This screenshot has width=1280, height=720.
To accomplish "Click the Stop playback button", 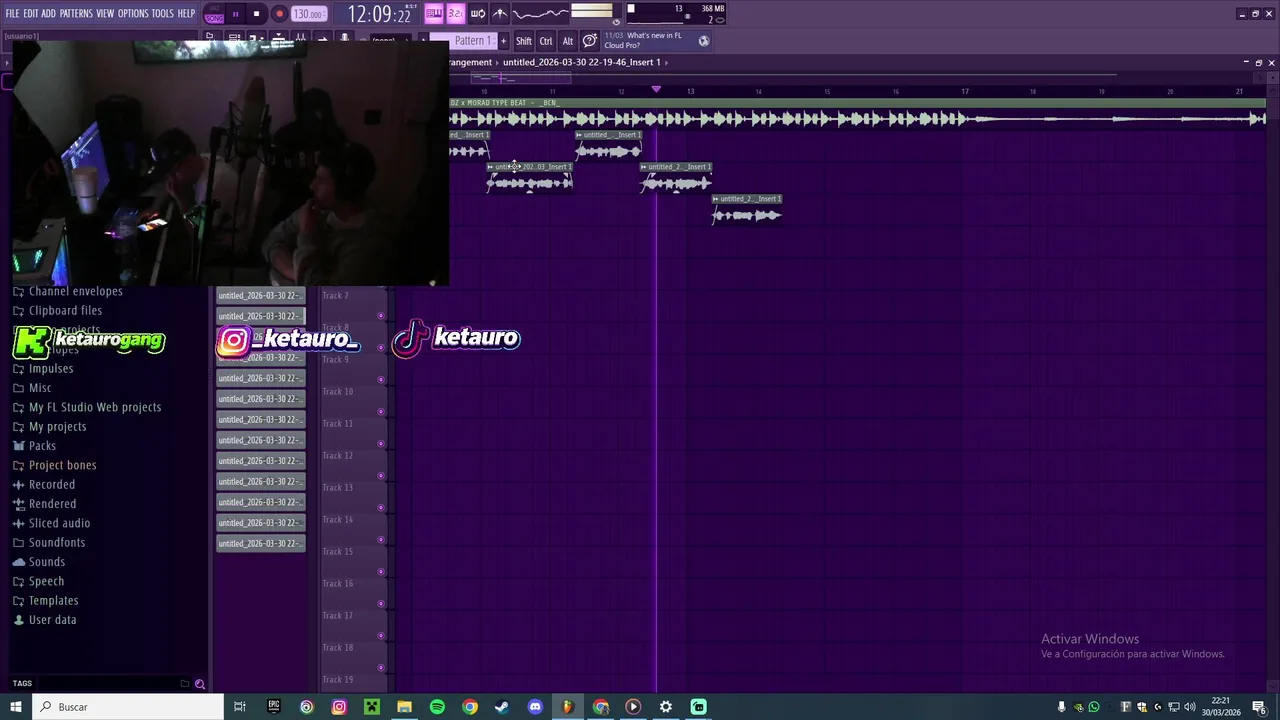I will (256, 14).
